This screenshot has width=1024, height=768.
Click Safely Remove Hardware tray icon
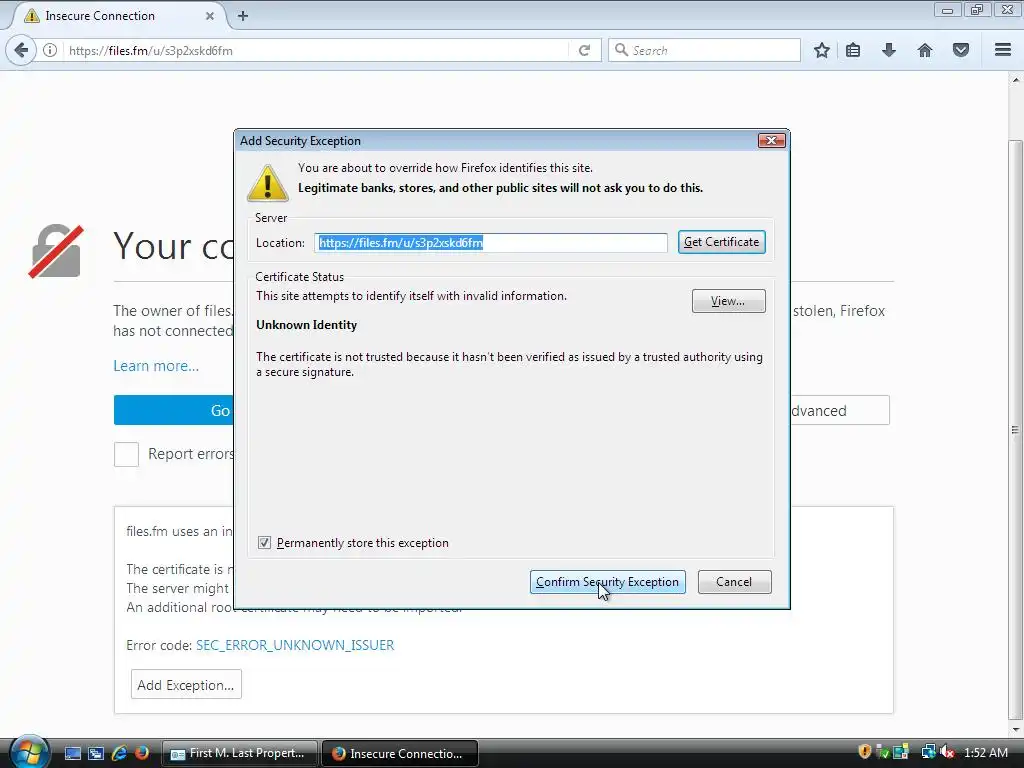pyautogui.click(x=882, y=752)
